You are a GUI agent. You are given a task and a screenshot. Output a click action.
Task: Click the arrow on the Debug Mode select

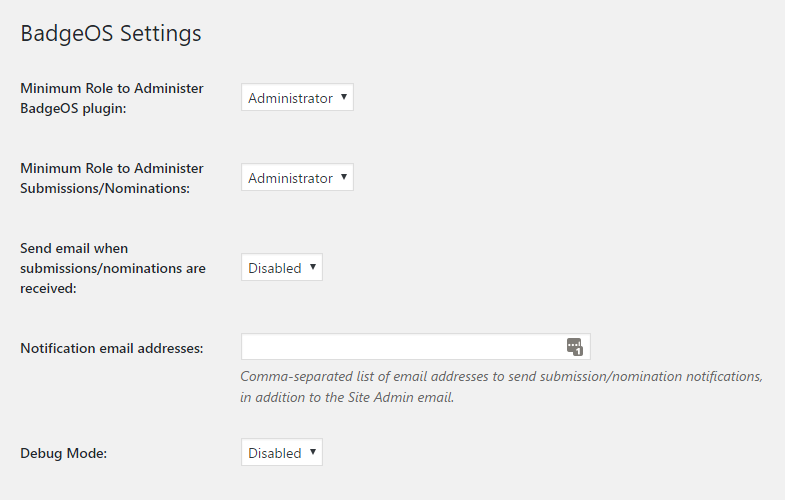pos(313,452)
